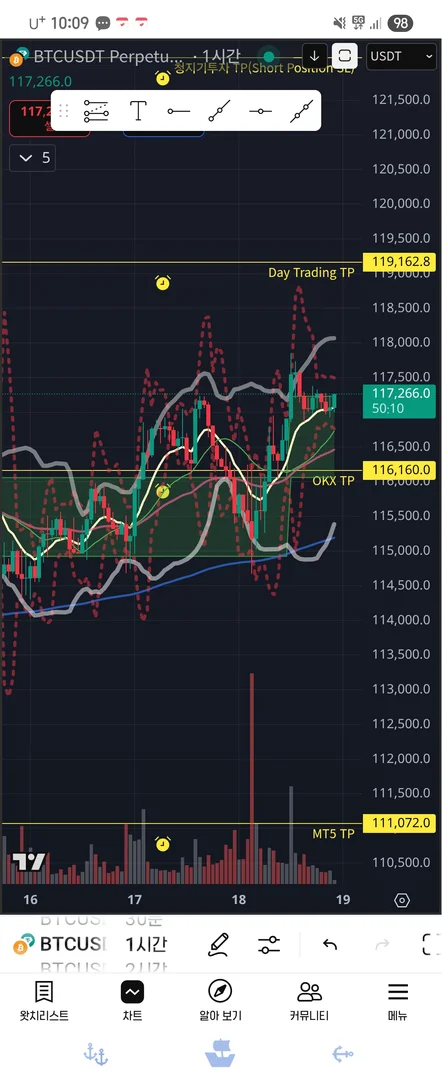Open the 1시간 timeframe selector
The width and height of the screenshot is (442, 1080).
pyautogui.click(x=145, y=944)
